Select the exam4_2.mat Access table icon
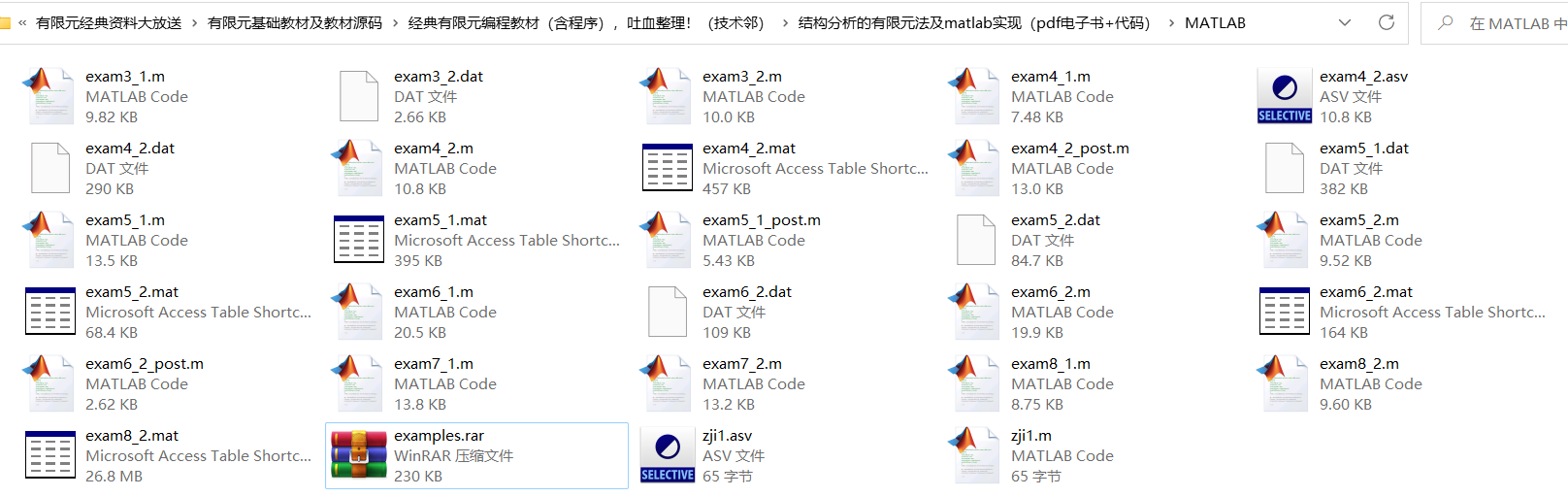The image size is (1568, 497). (x=668, y=168)
